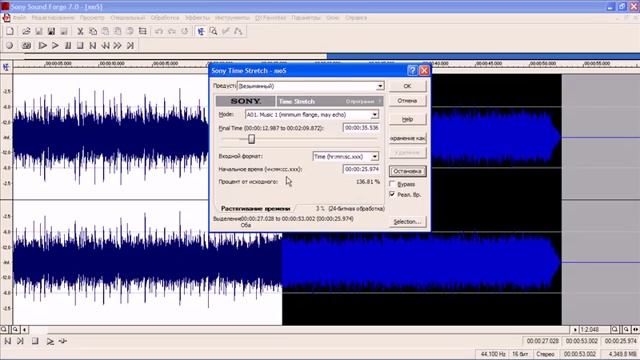
Task: Go to start in top transport toolbar
Action: [x=93, y=45]
